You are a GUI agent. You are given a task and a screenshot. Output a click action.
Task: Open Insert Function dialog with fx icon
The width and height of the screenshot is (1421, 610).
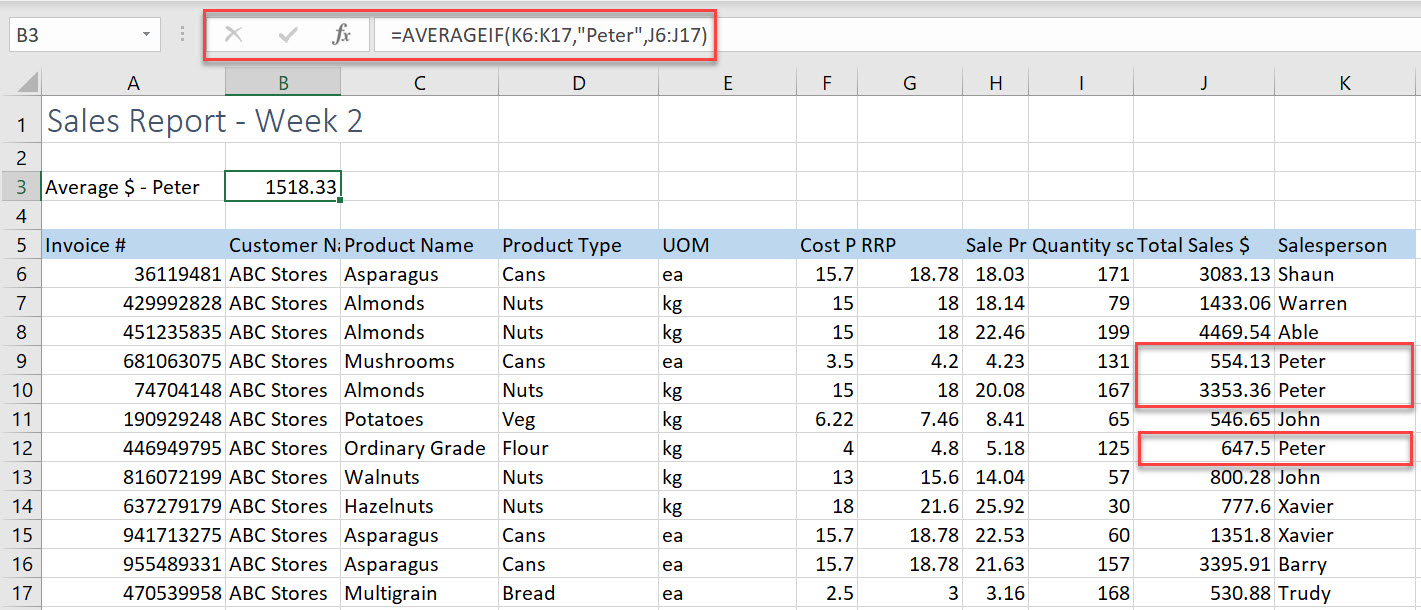[x=341, y=35]
